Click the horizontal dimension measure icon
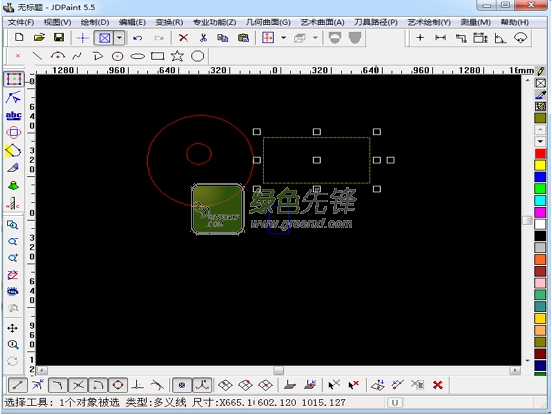 pyautogui.click(x=440, y=38)
